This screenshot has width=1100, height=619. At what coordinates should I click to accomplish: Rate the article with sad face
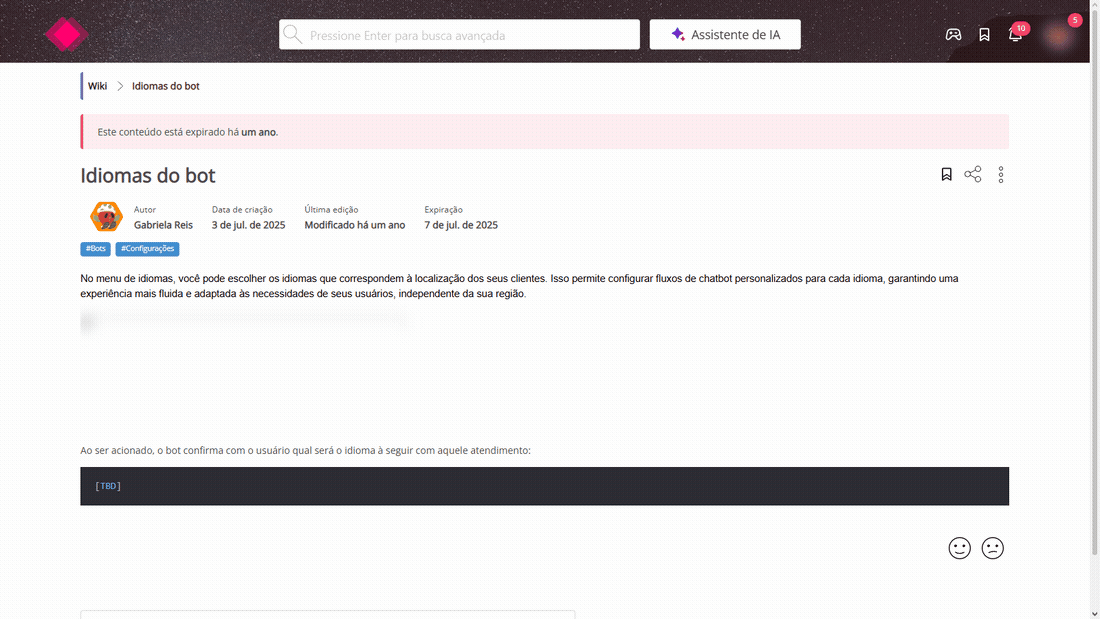coord(993,548)
